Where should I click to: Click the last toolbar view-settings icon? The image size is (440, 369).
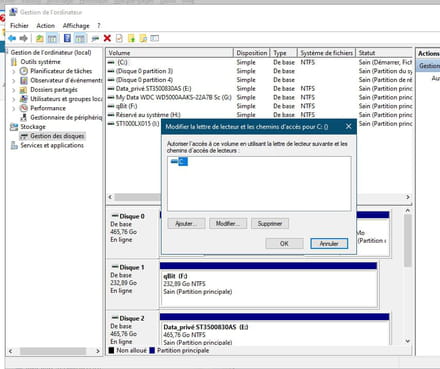pos(155,38)
